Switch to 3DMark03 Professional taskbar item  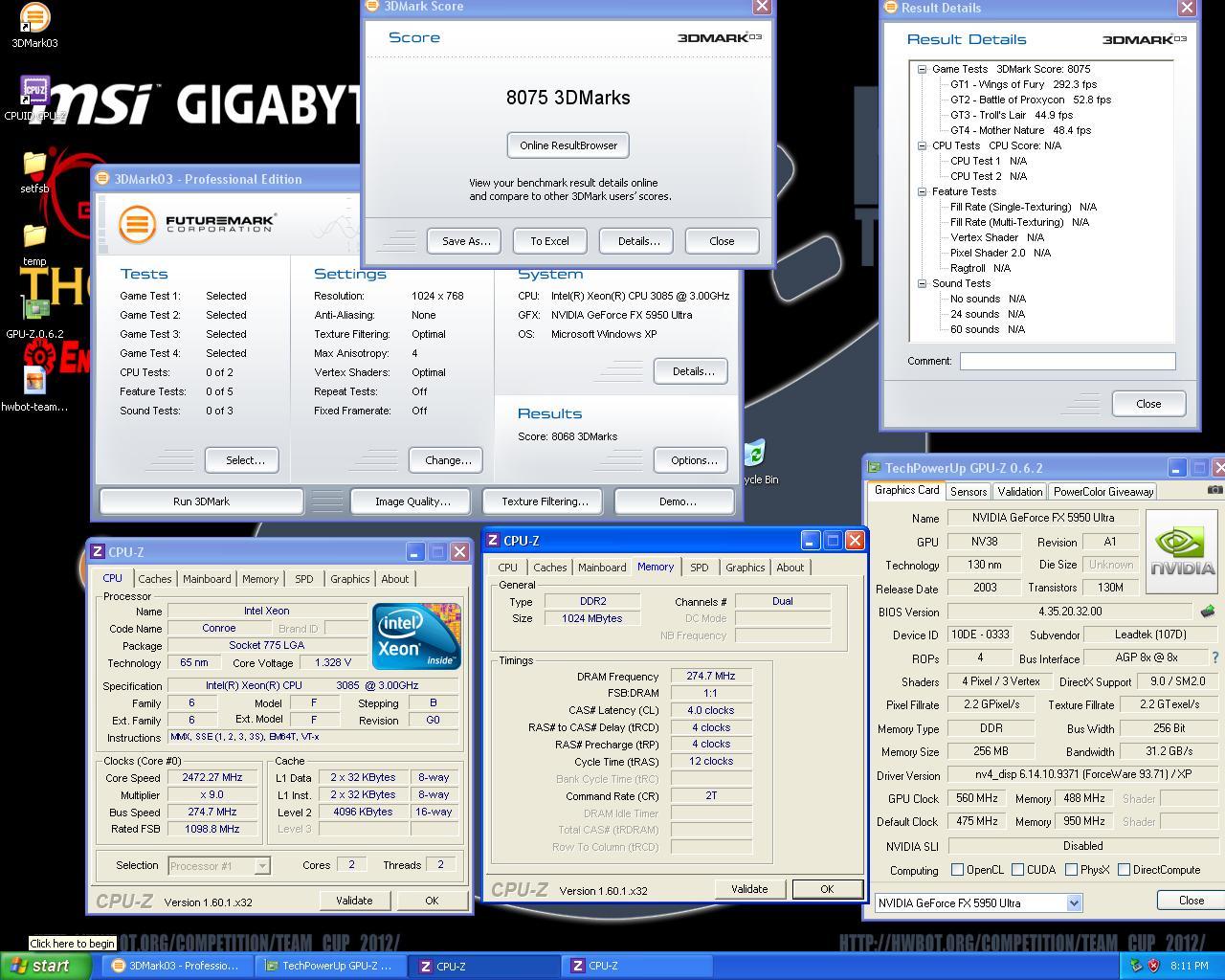(178, 966)
